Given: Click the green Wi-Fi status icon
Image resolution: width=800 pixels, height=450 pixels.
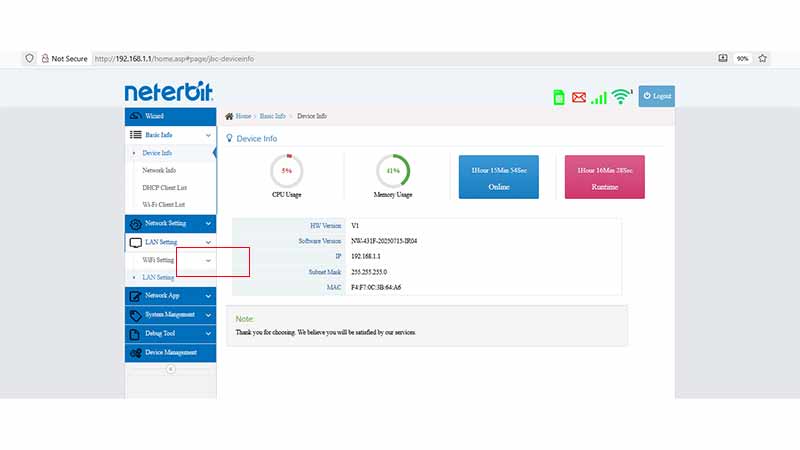Looking at the screenshot, I should tap(621, 96).
